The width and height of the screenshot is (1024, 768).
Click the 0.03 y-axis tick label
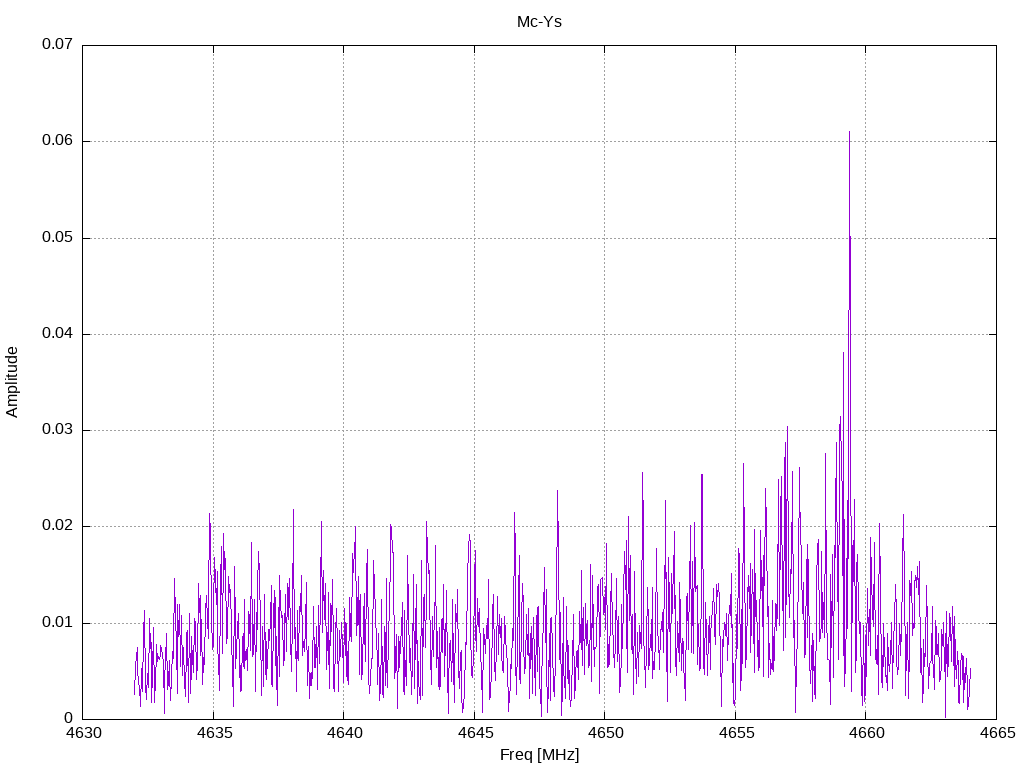click(x=57, y=430)
